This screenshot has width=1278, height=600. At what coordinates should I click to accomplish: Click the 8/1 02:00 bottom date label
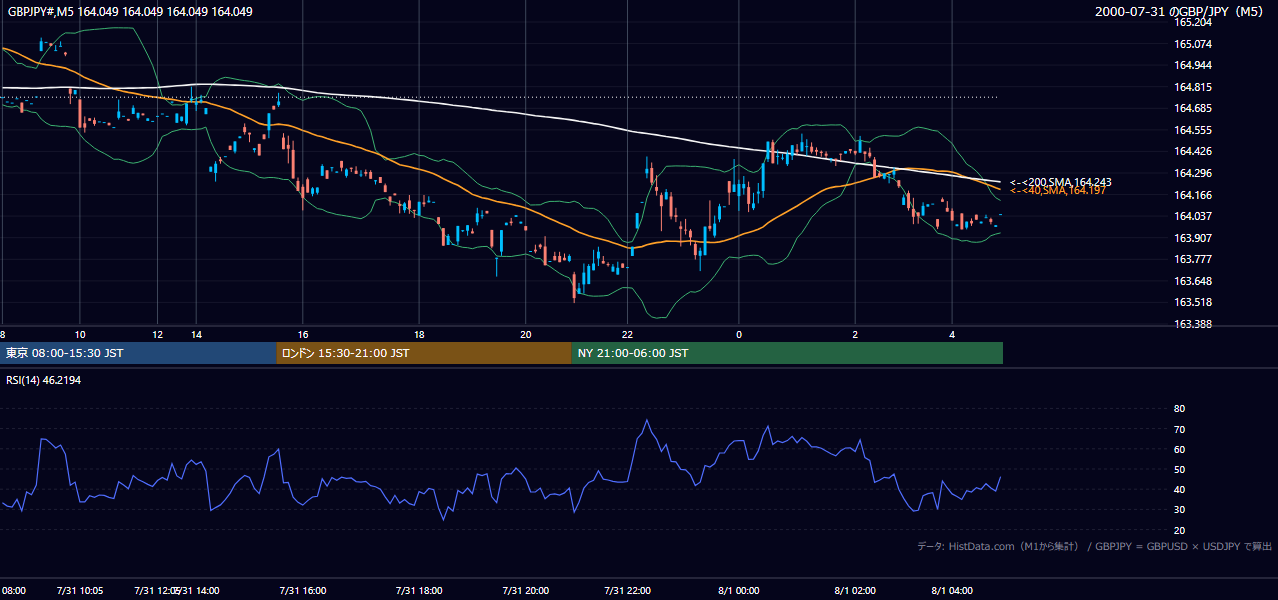(855, 591)
